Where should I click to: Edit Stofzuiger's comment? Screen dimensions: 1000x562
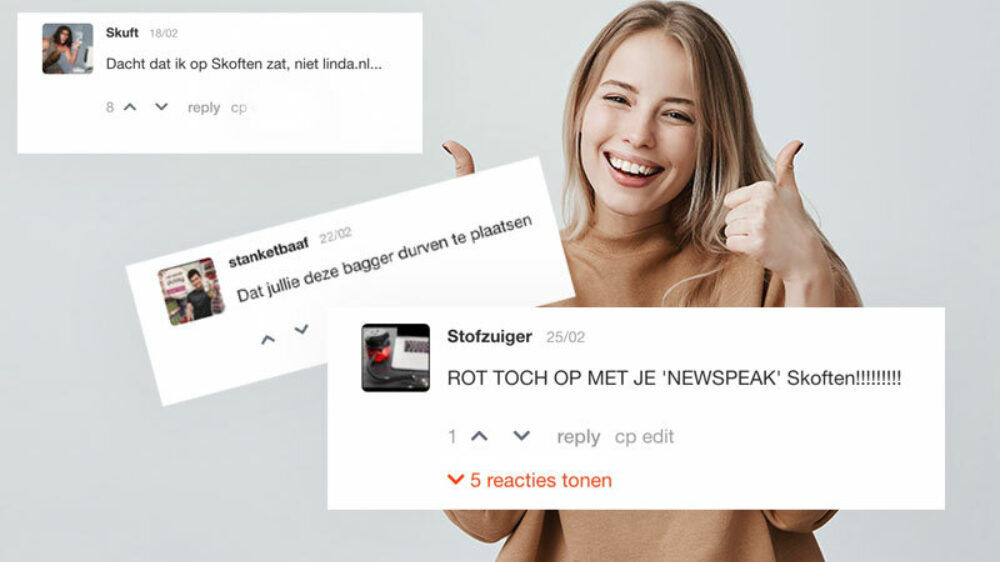point(658,436)
